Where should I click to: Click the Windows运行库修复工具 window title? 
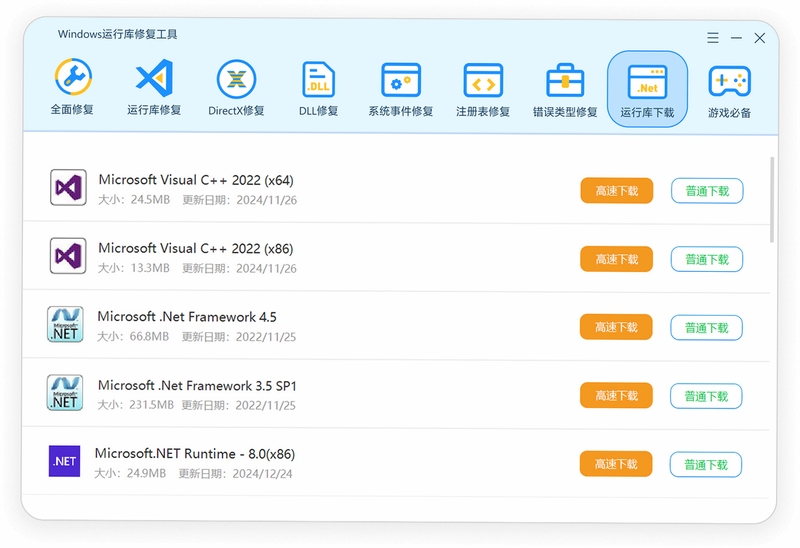coord(117,34)
